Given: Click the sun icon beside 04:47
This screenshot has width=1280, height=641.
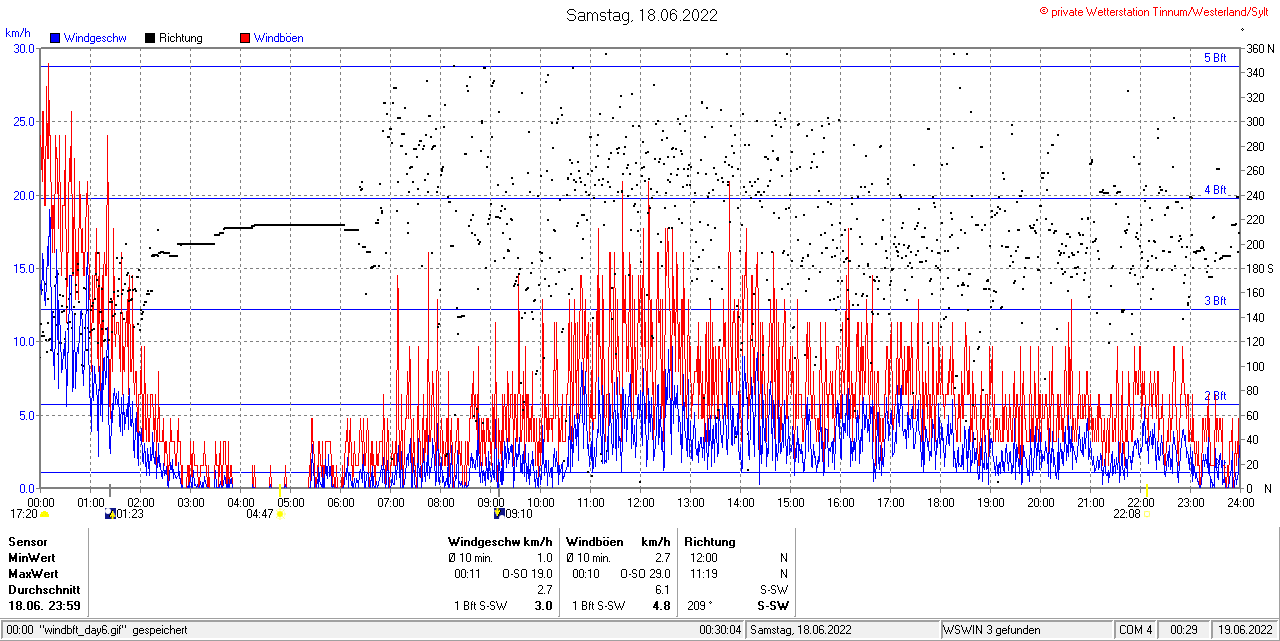Looking at the screenshot, I should coord(281,514).
